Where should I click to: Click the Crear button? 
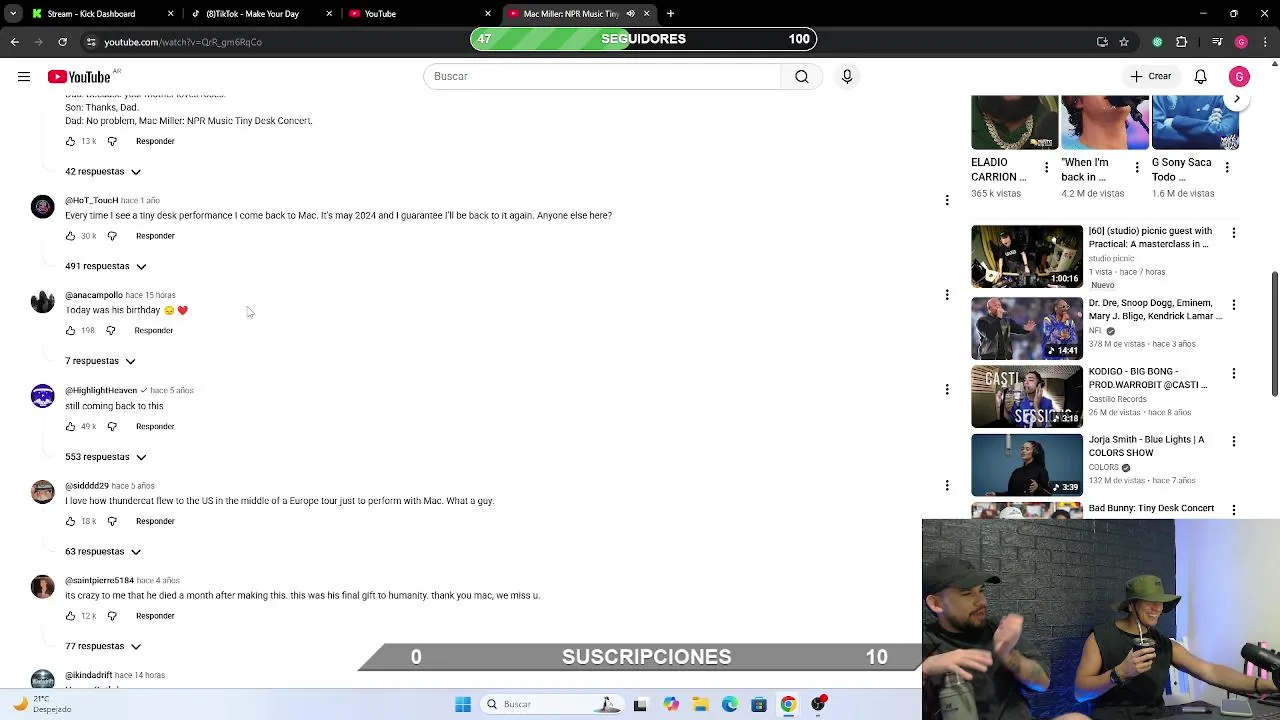tap(1150, 76)
